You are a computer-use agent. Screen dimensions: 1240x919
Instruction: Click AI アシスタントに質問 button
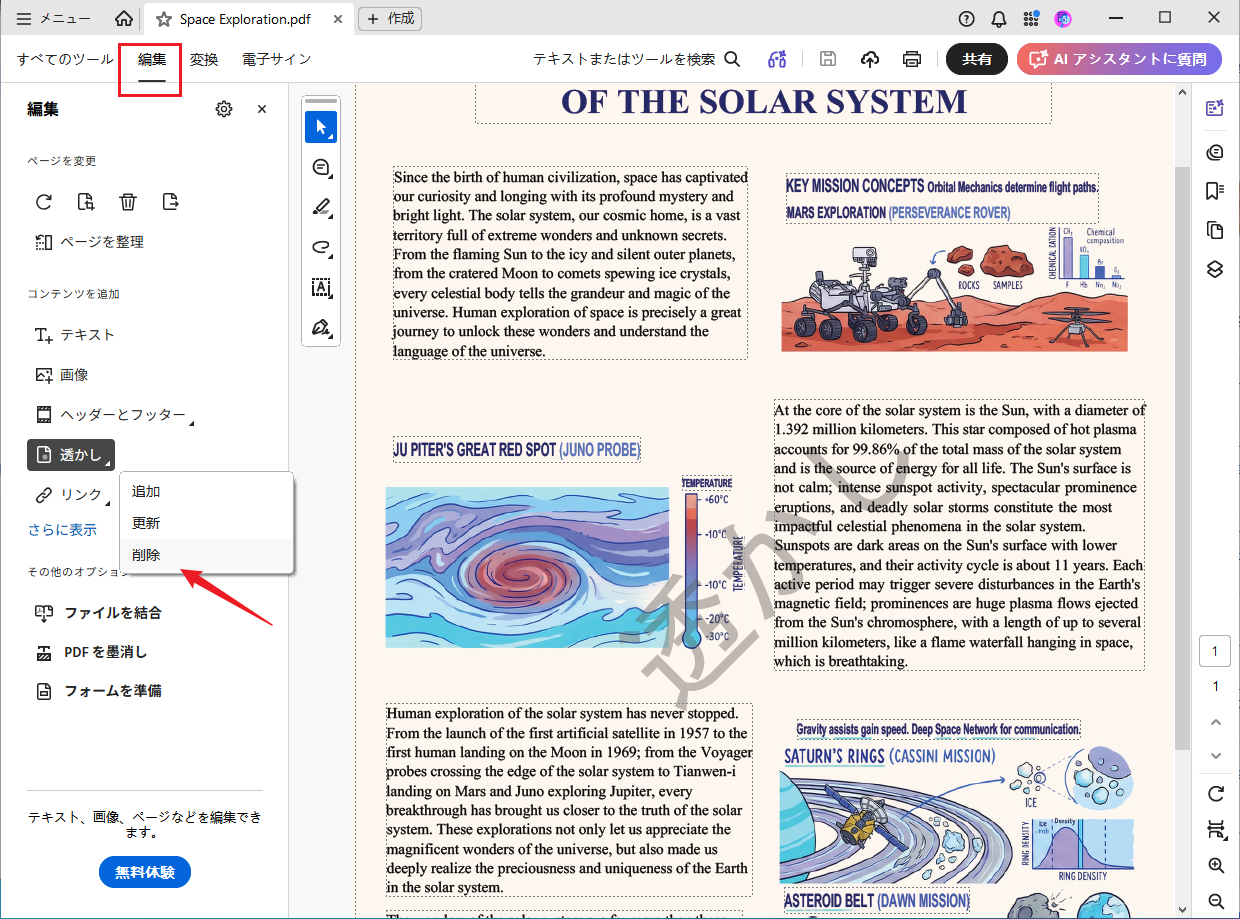(1119, 59)
